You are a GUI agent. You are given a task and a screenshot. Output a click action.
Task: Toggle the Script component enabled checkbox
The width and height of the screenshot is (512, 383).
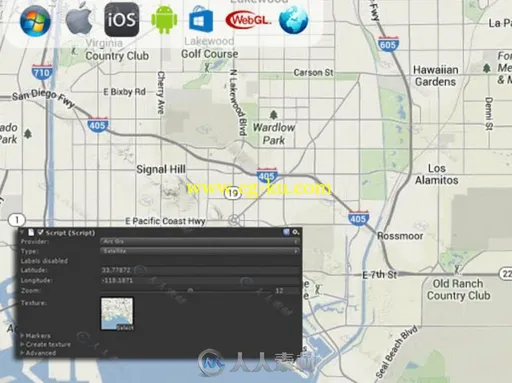(x=41, y=232)
